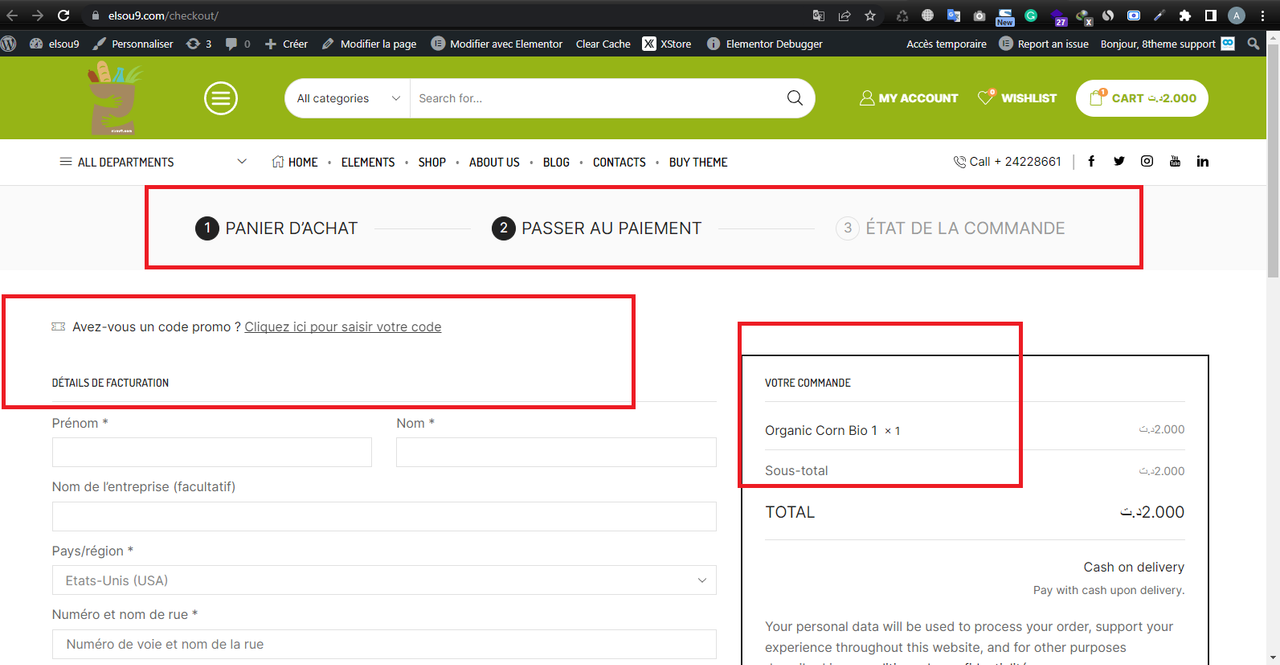Click the Organic Corn Bio 1 item
Image resolution: width=1280 pixels, height=665 pixels.
click(821, 430)
